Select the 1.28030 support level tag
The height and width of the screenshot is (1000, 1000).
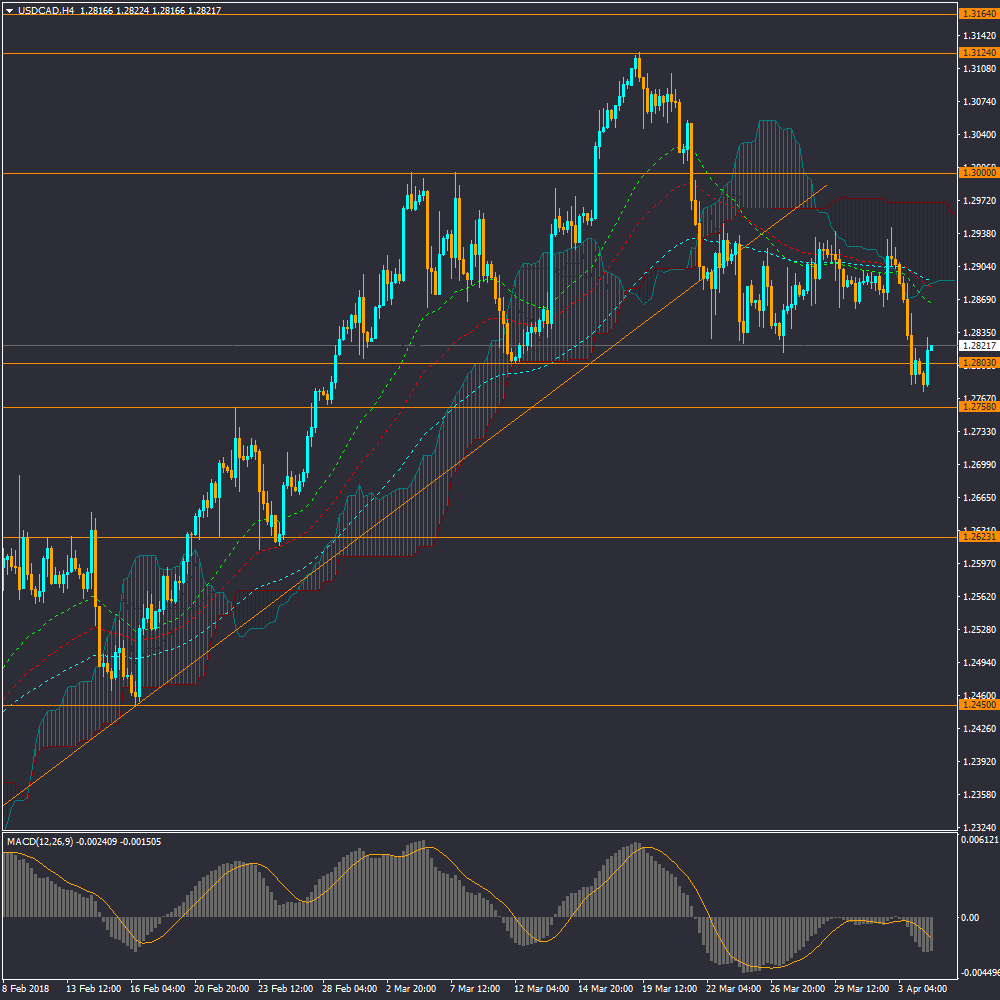tap(976, 363)
